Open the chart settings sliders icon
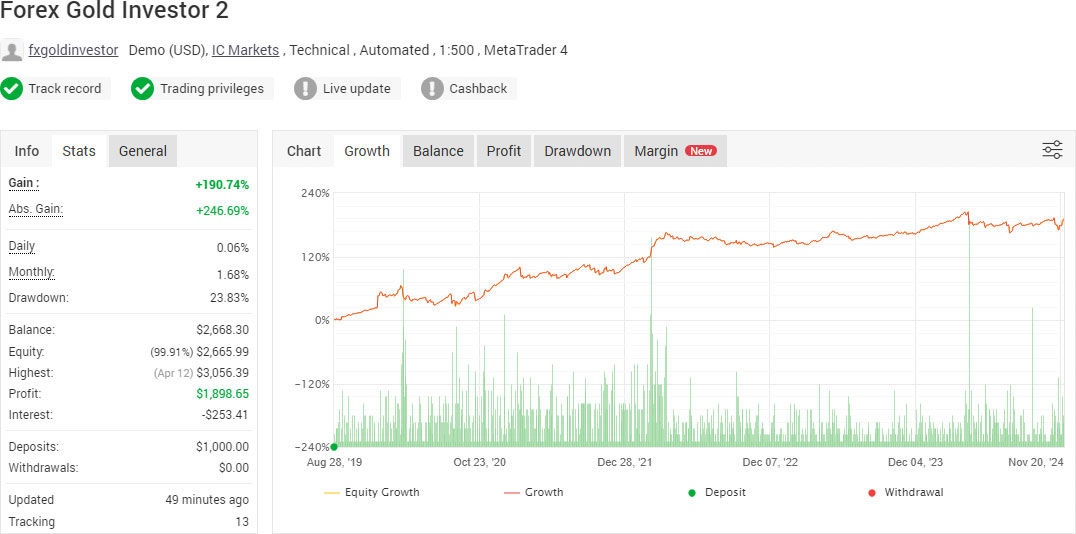The image size is (1076, 534). click(1052, 150)
